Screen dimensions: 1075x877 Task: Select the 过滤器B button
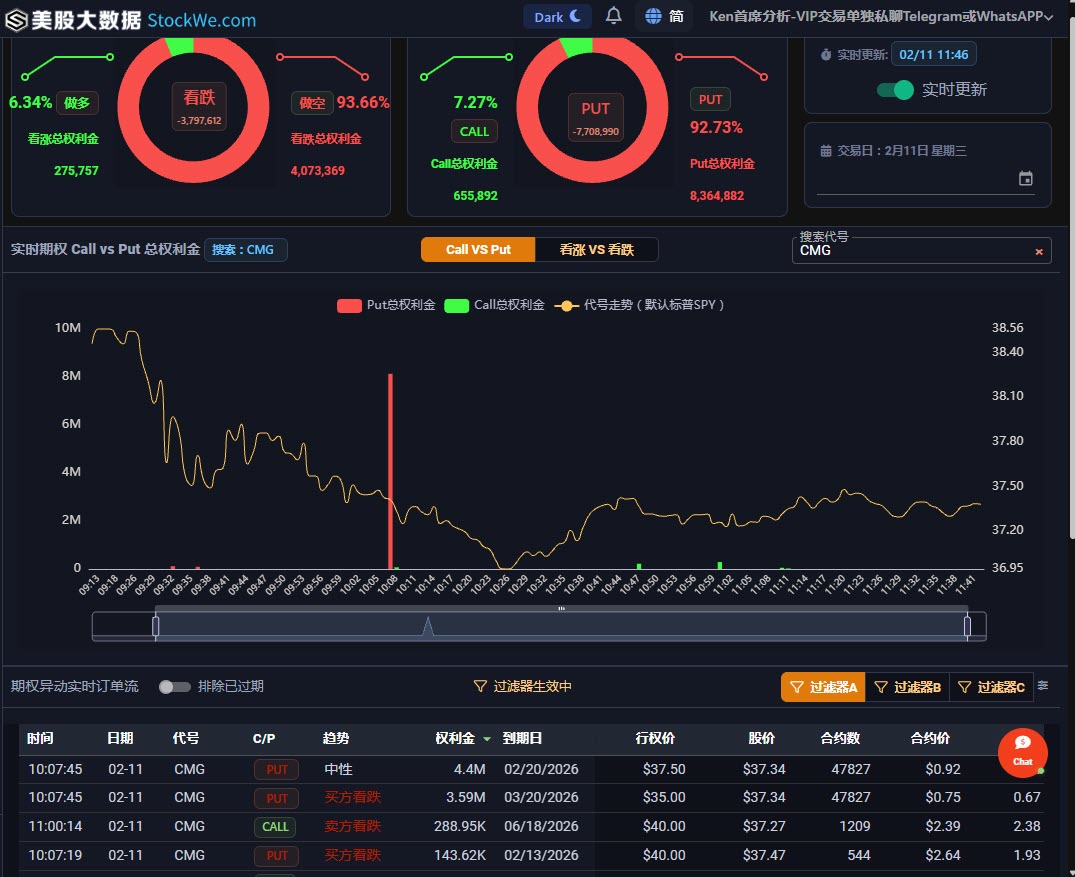[x=907, y=687]
